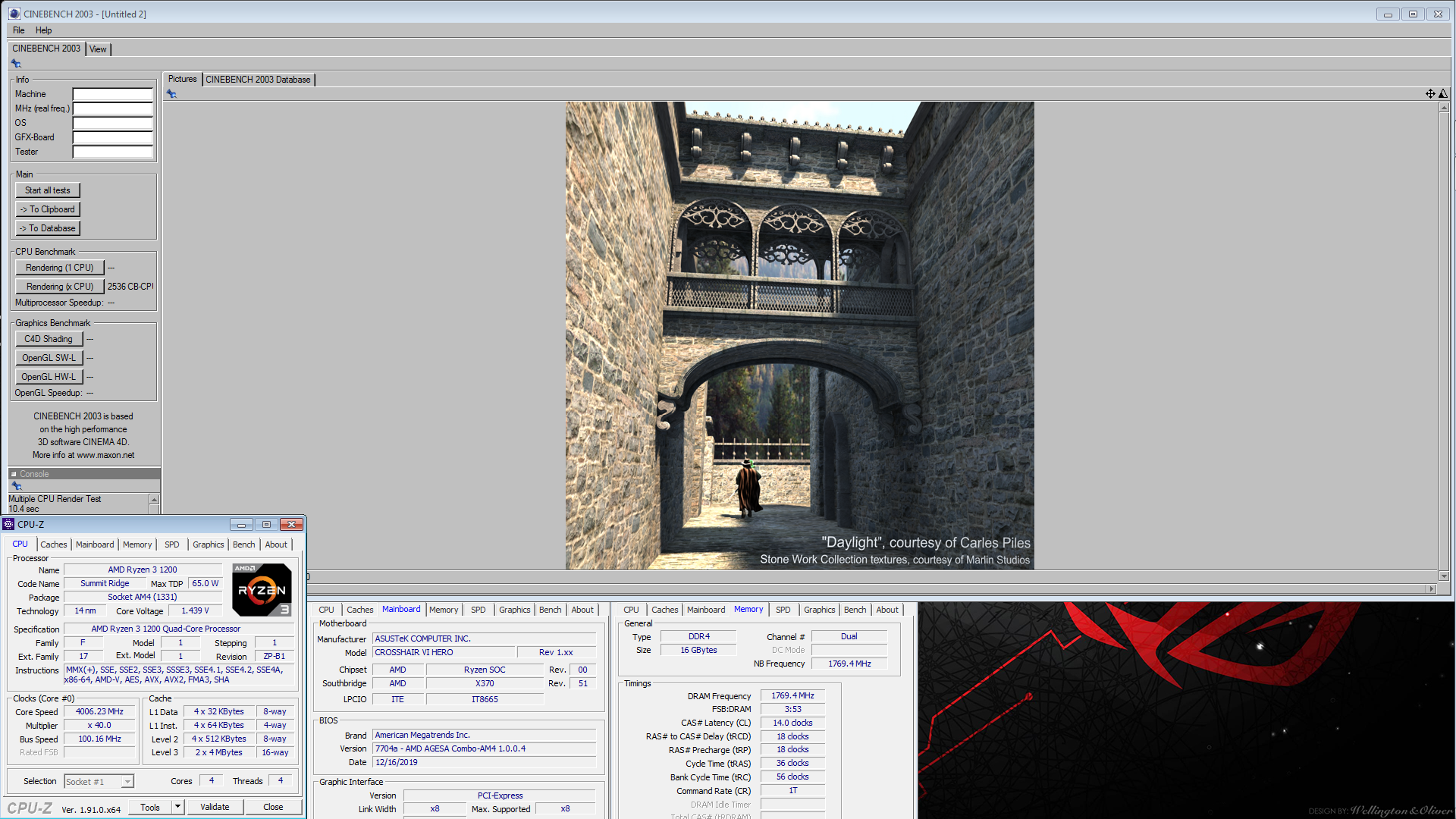Screen dimensions: 1456x819
Task: Maximize the CINEBENCH 2003 window
Action: tap(1413, 14)
